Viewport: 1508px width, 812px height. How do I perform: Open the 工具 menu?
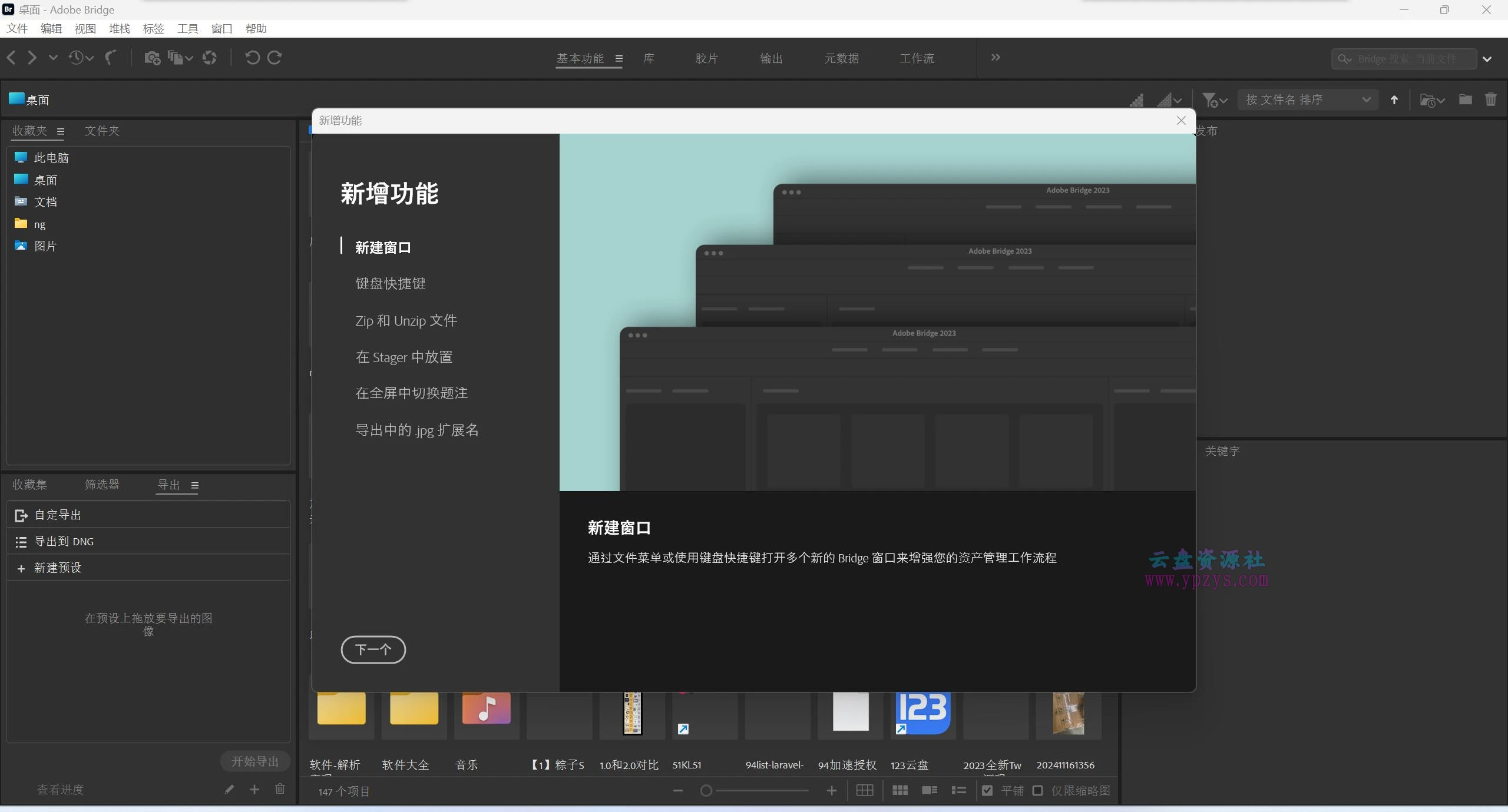(187, 28)
